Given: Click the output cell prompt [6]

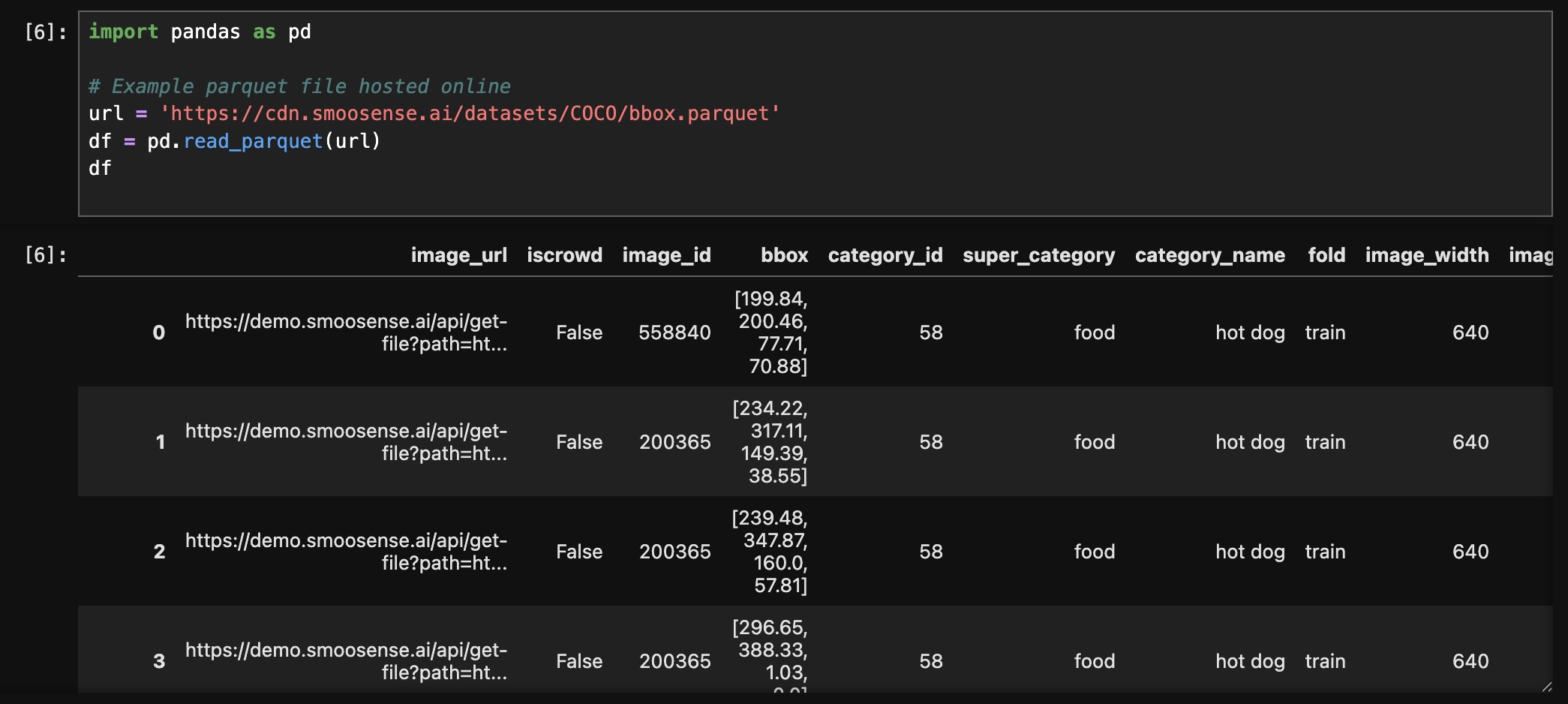Looking at the screenshot, I should click(x=45, y=255).
